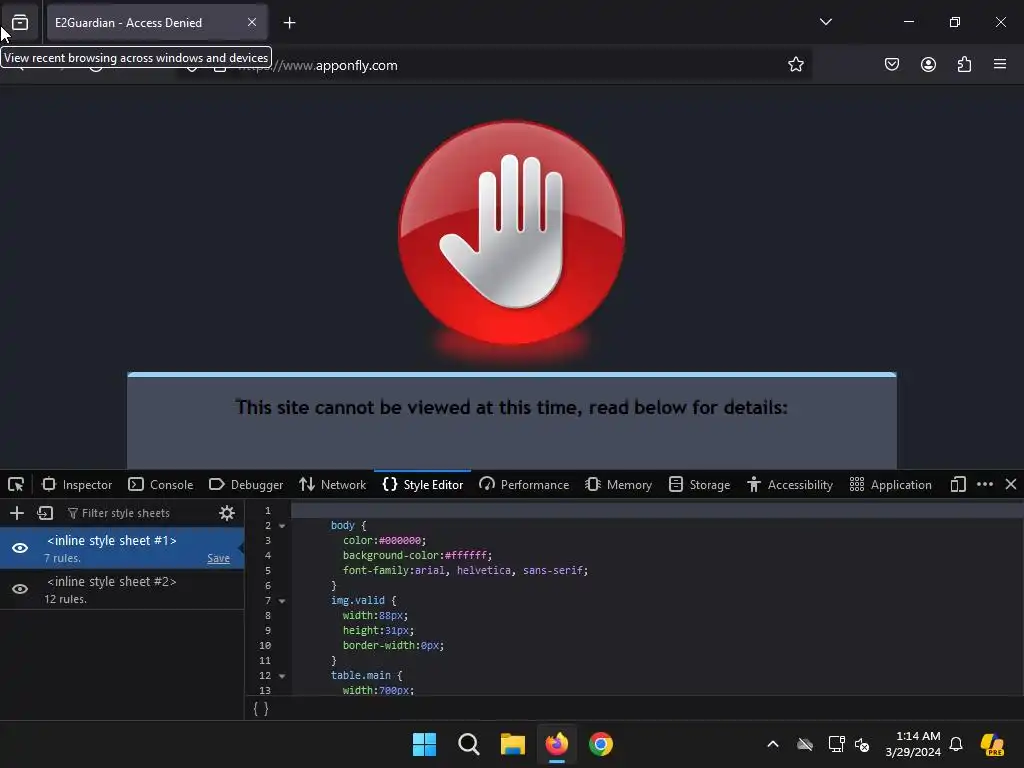Open the Firefox account icon
The image size is (1024, 768).
pos(928,64)
